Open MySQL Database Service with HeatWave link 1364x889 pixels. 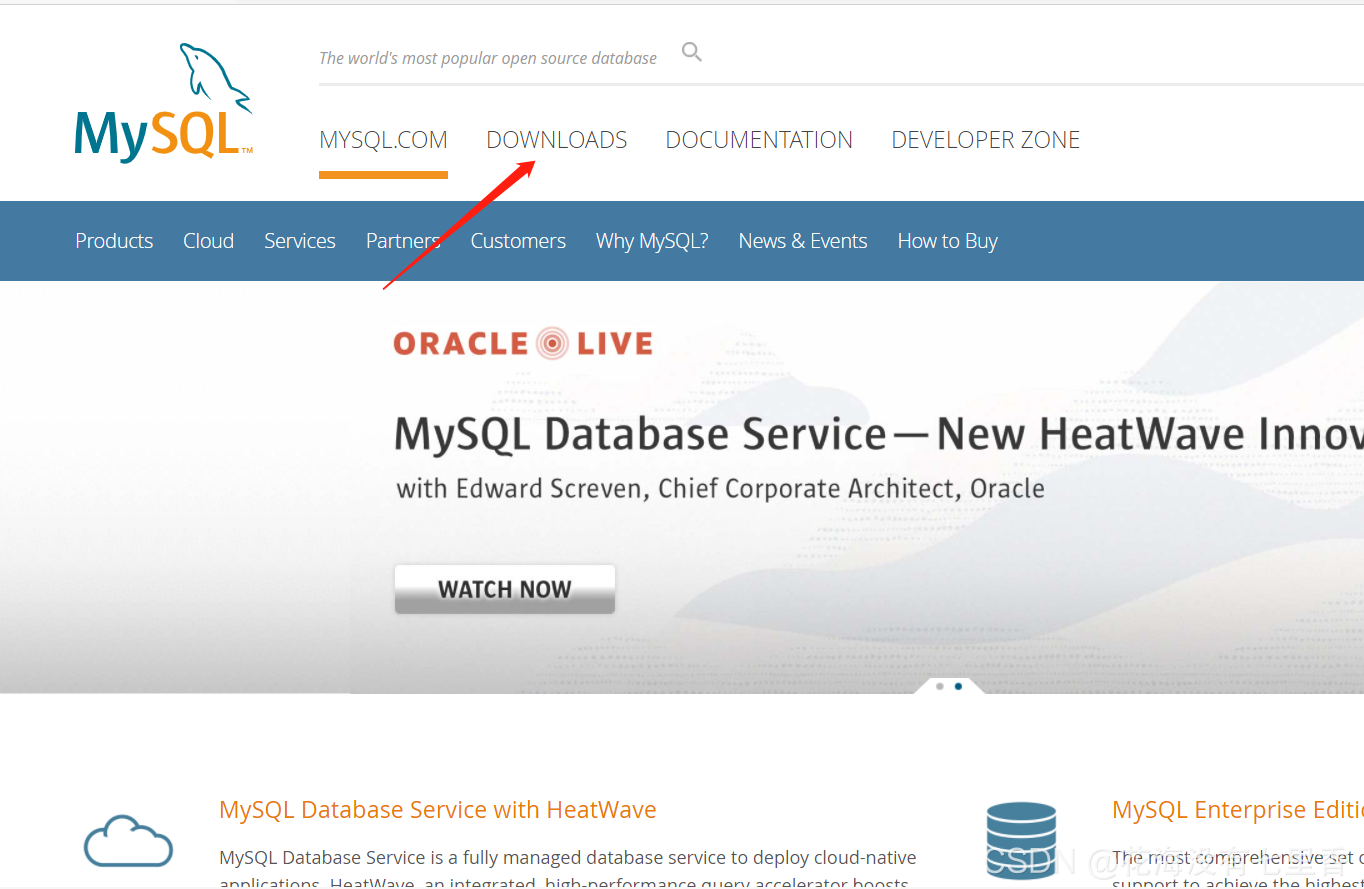tap(438, 810)
